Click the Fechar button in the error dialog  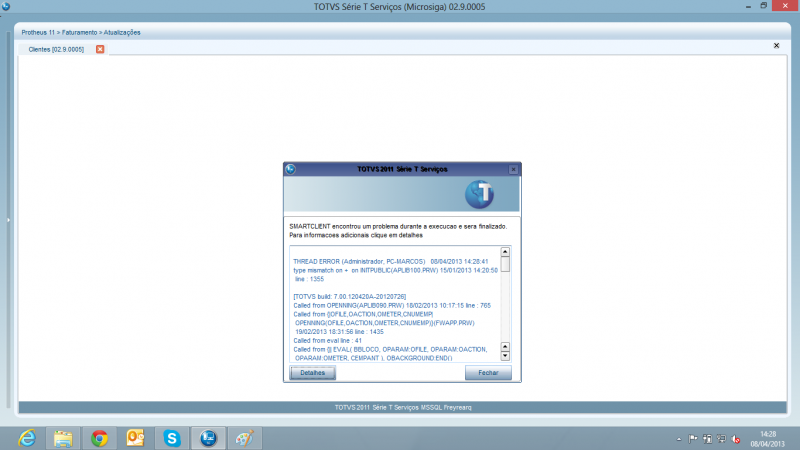coord(488,373)
